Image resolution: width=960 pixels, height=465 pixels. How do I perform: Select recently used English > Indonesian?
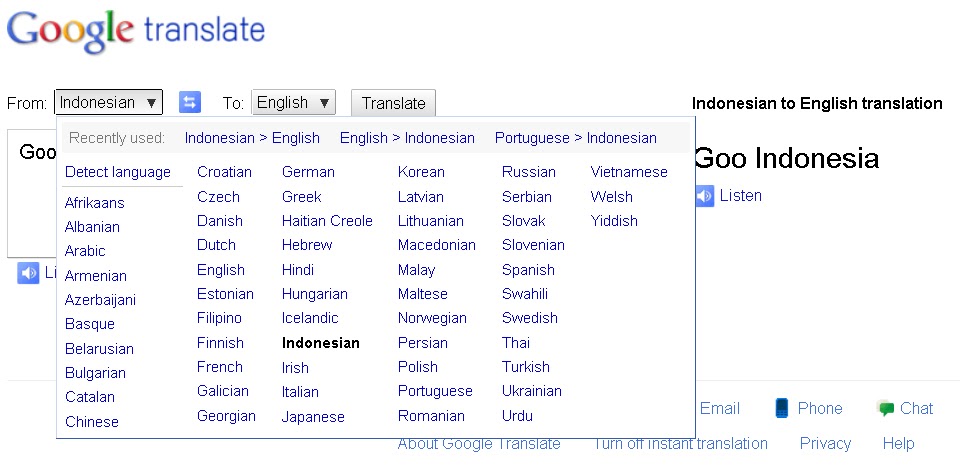407,138
